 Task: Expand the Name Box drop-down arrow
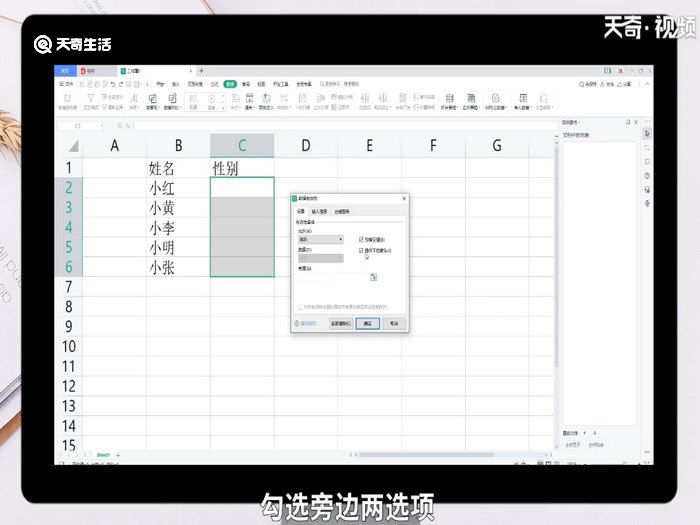point(101,126)
